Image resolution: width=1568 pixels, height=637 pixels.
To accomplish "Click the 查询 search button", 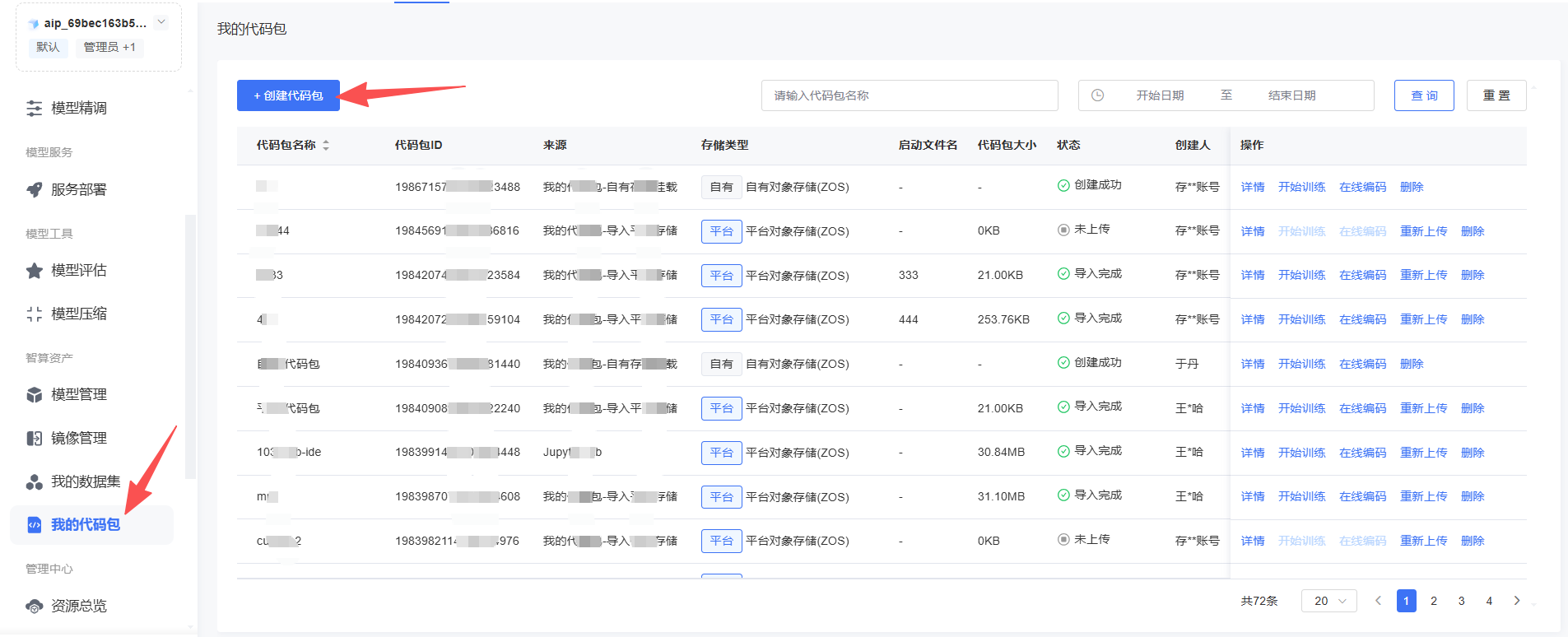I will coord(1424,95).
